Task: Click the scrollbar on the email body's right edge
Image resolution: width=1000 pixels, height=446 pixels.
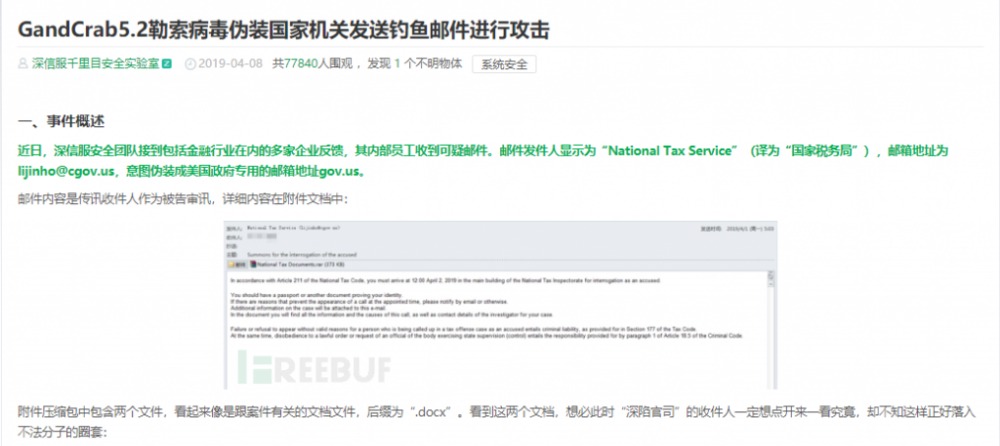Action: (x=773, y=320)
